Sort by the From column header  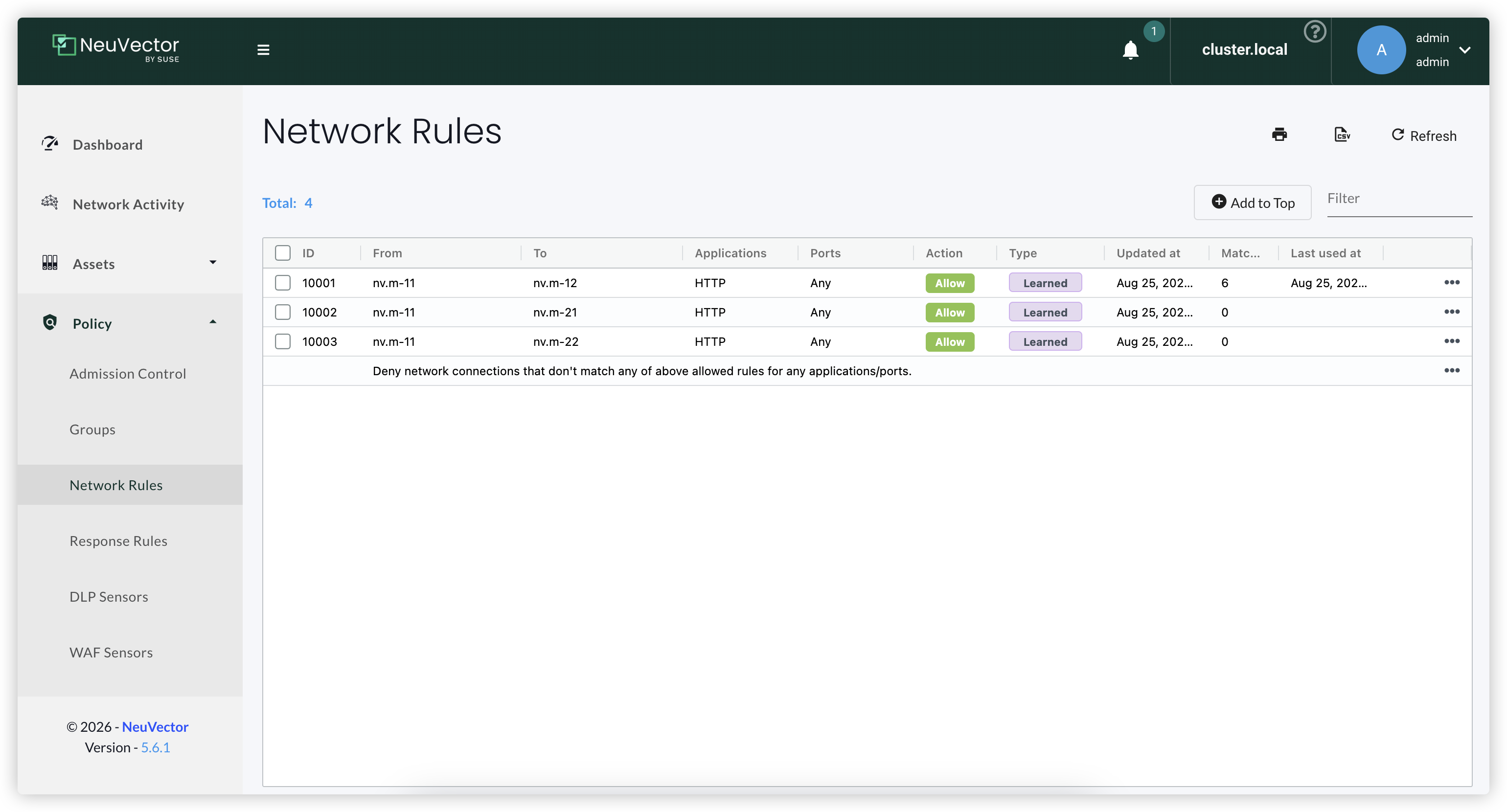click(x=388, y=253)
